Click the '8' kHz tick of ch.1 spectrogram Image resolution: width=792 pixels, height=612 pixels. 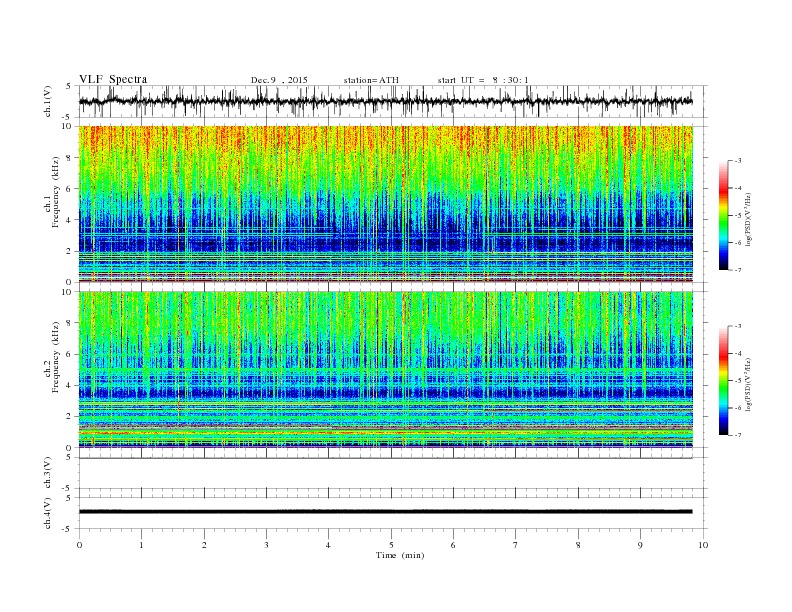[70, 158]
